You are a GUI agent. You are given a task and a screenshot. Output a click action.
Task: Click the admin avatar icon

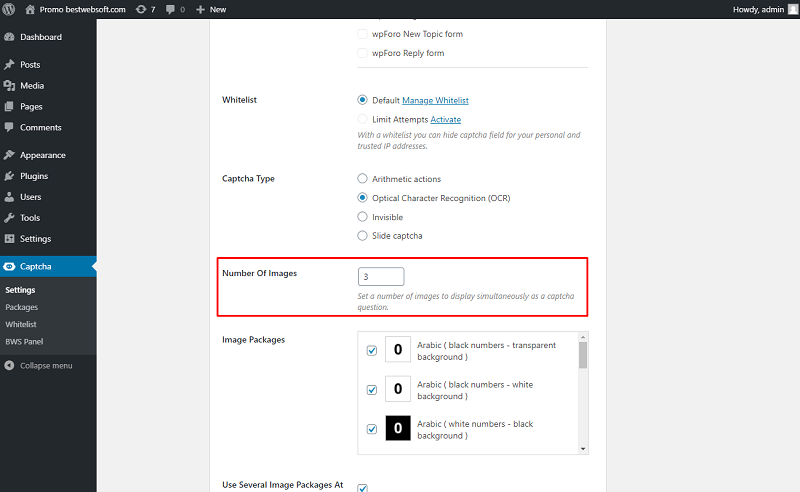click(x=793, y=9)
